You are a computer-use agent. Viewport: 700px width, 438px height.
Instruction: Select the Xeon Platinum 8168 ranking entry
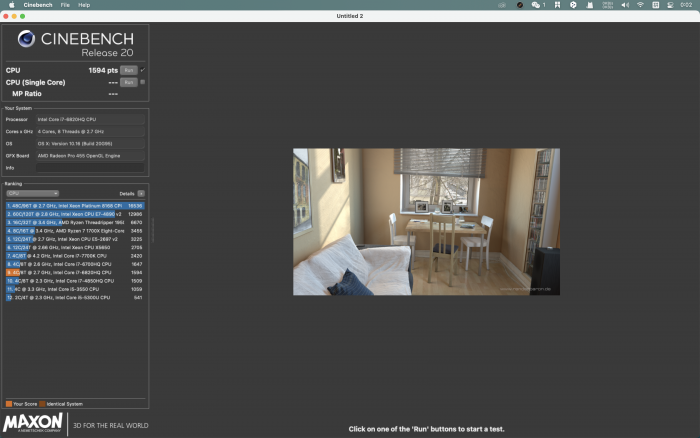click(75, 206)
